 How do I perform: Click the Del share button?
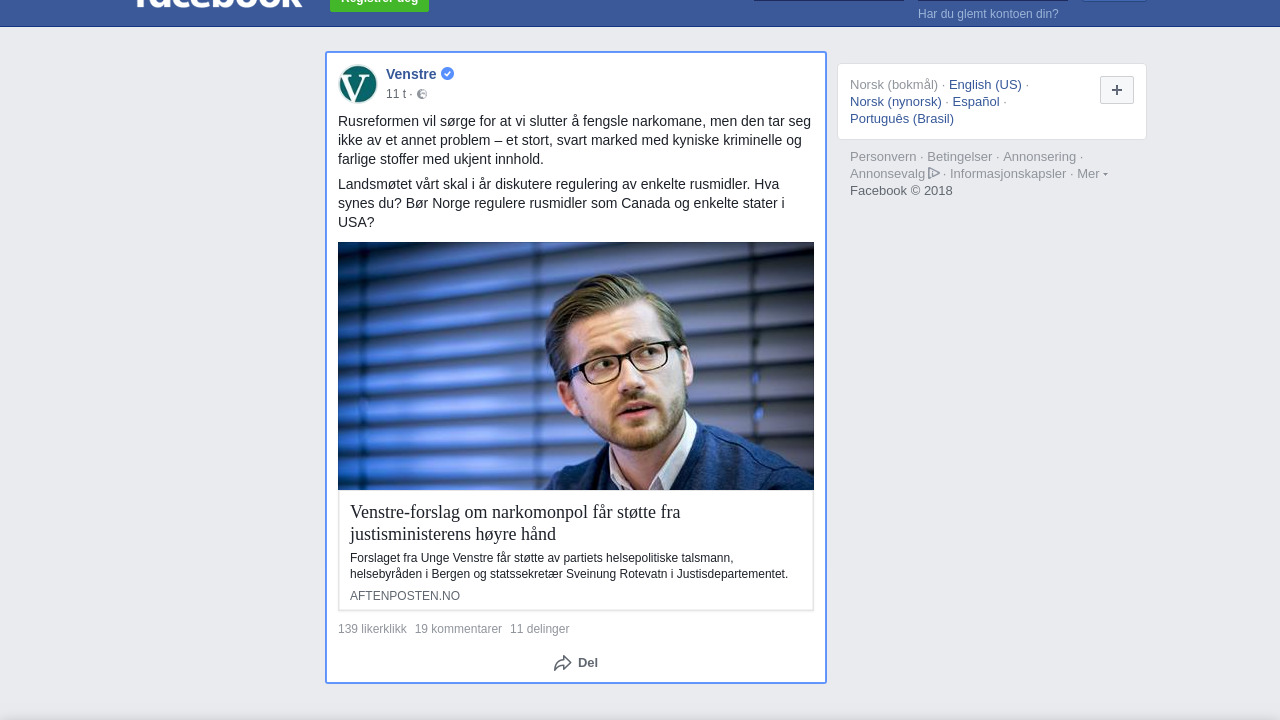(x=576, y=663)
